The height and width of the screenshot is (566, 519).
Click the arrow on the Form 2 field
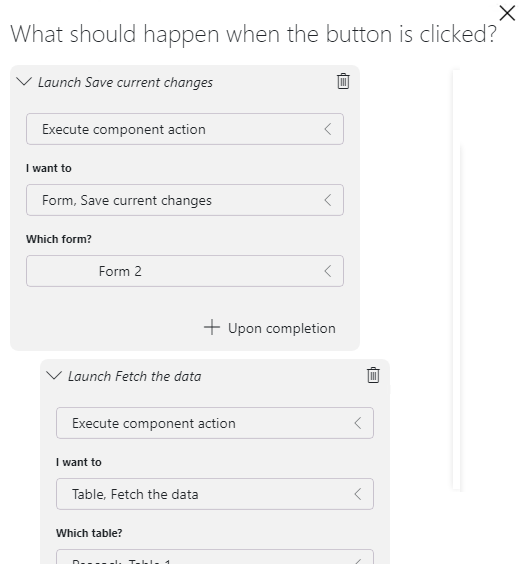pos(328,271)
